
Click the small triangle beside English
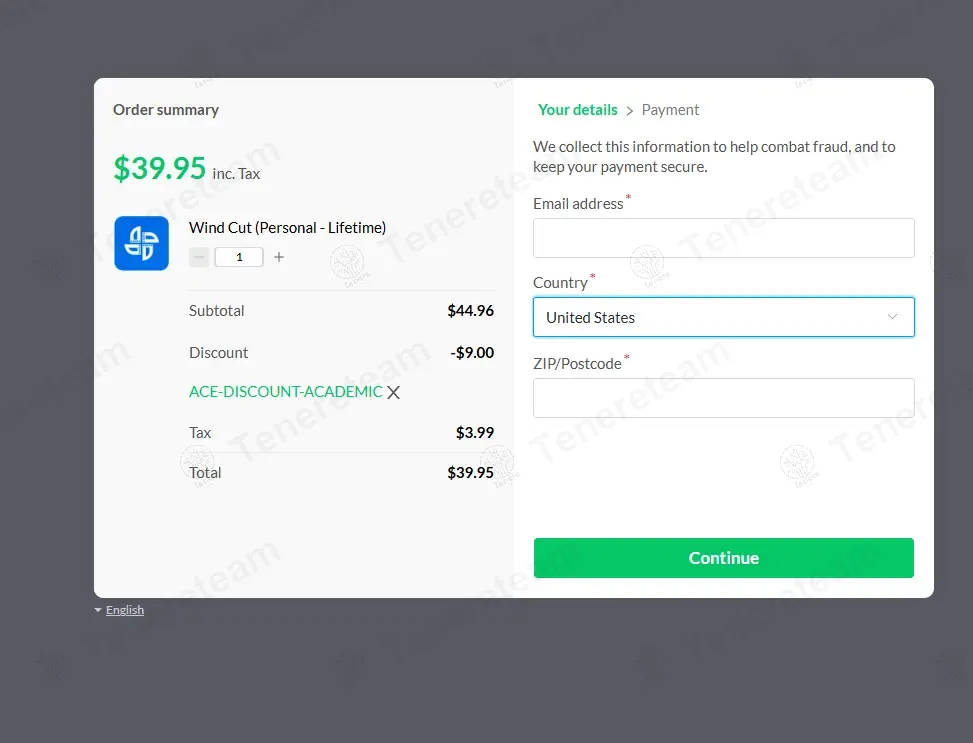coord(98,610)
